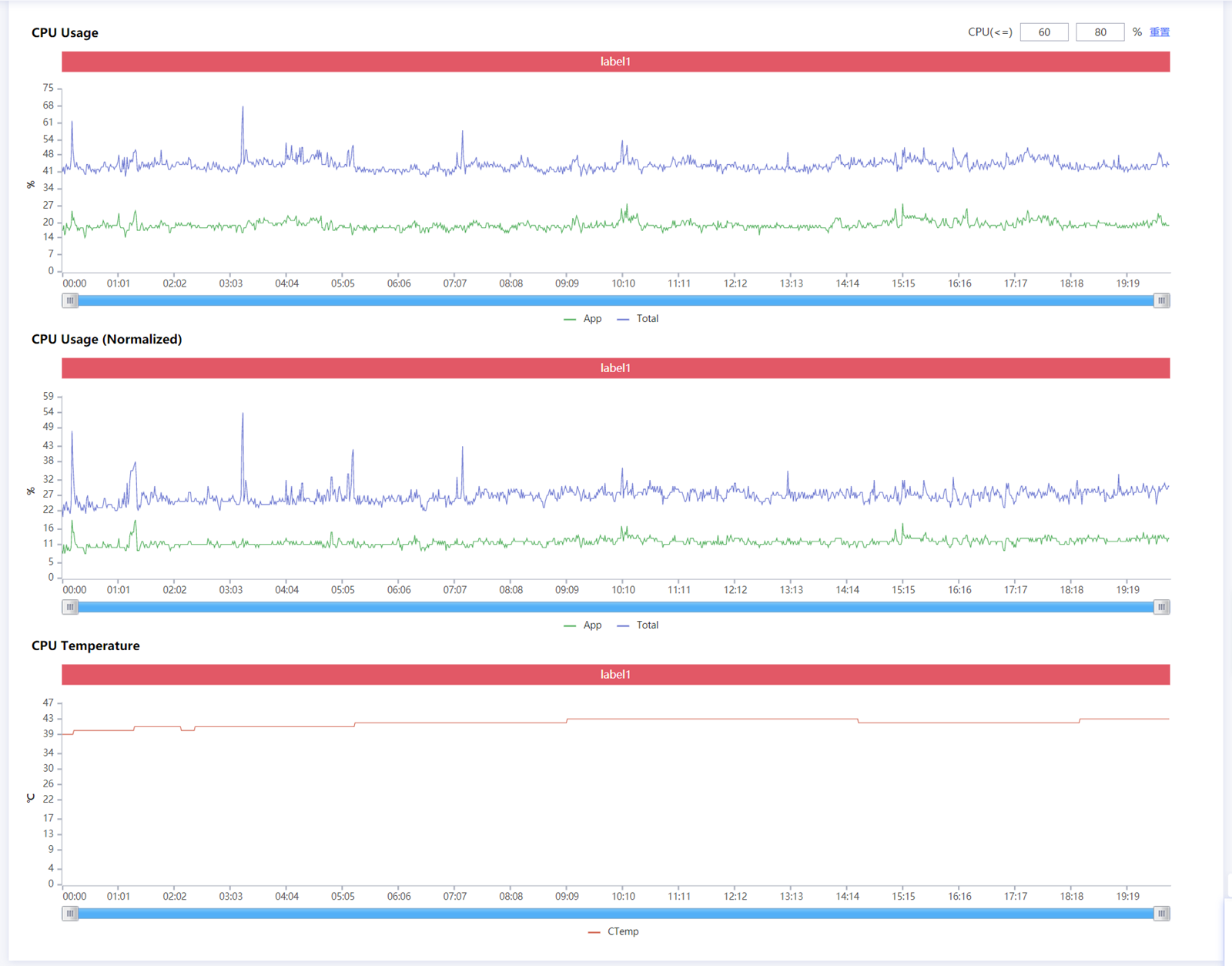Select label1 bar in CPU Usage (Normalized)
Viewport: 1232px width, 966px height.
pyautogui.click(x=615, y=368)
